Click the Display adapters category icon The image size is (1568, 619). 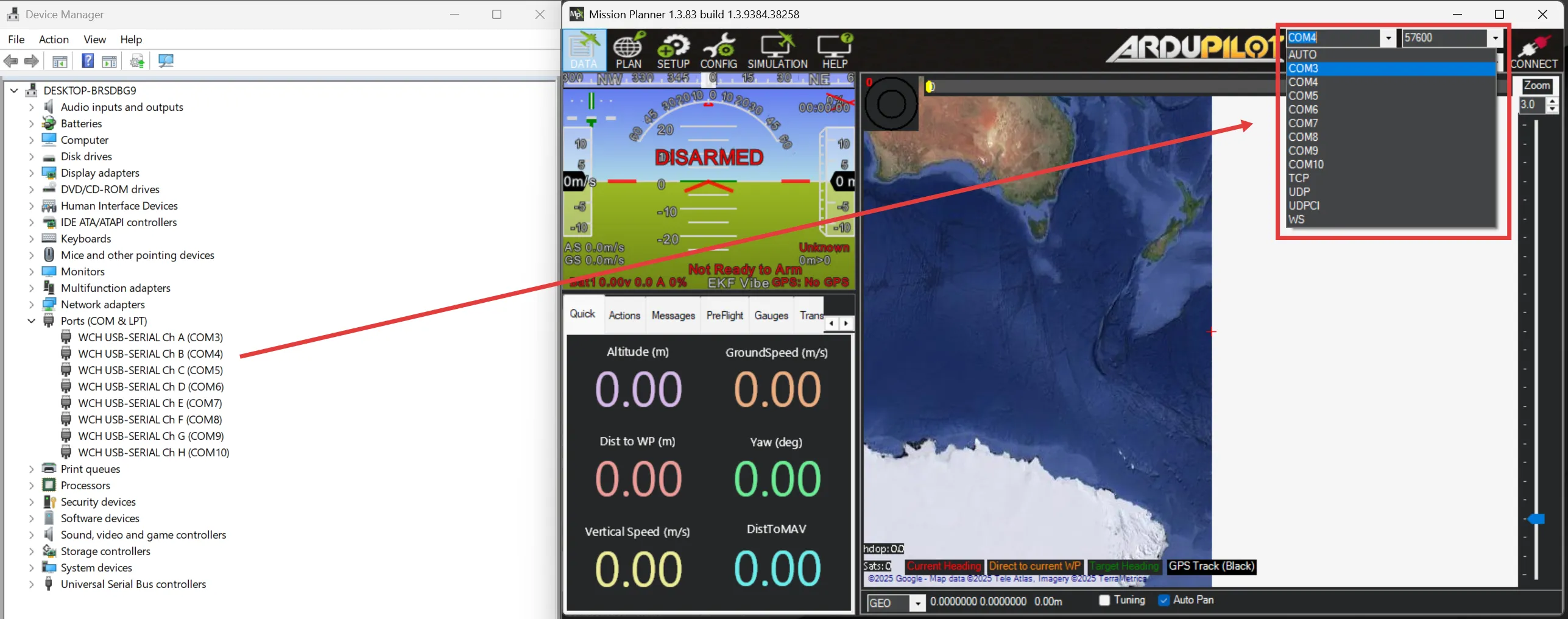click(x=49, y=172)
